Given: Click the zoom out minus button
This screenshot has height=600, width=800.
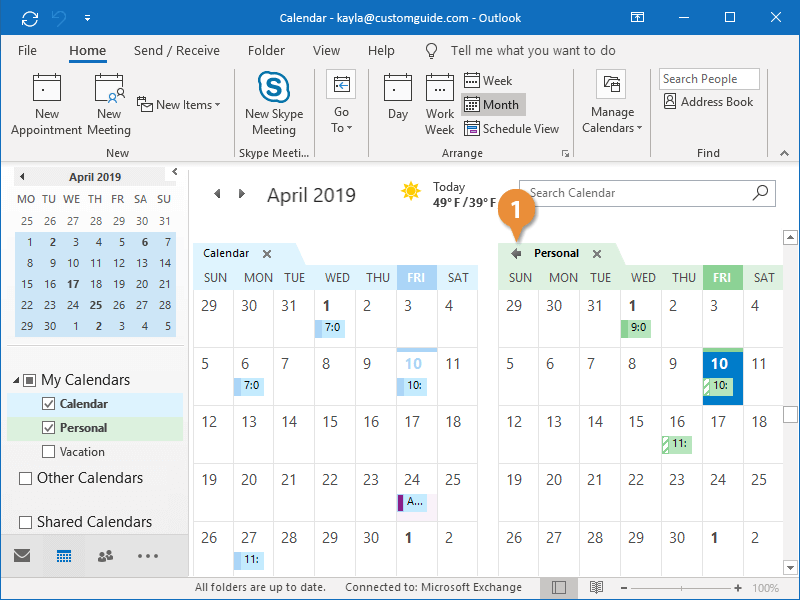Looking at the screenshot, I should click(623, 588).
